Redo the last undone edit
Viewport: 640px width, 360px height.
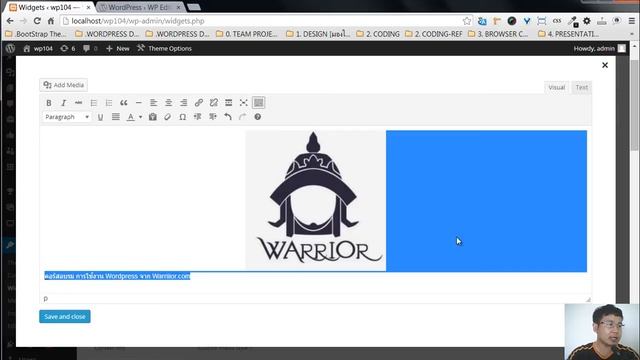click(x=242, y=117)
